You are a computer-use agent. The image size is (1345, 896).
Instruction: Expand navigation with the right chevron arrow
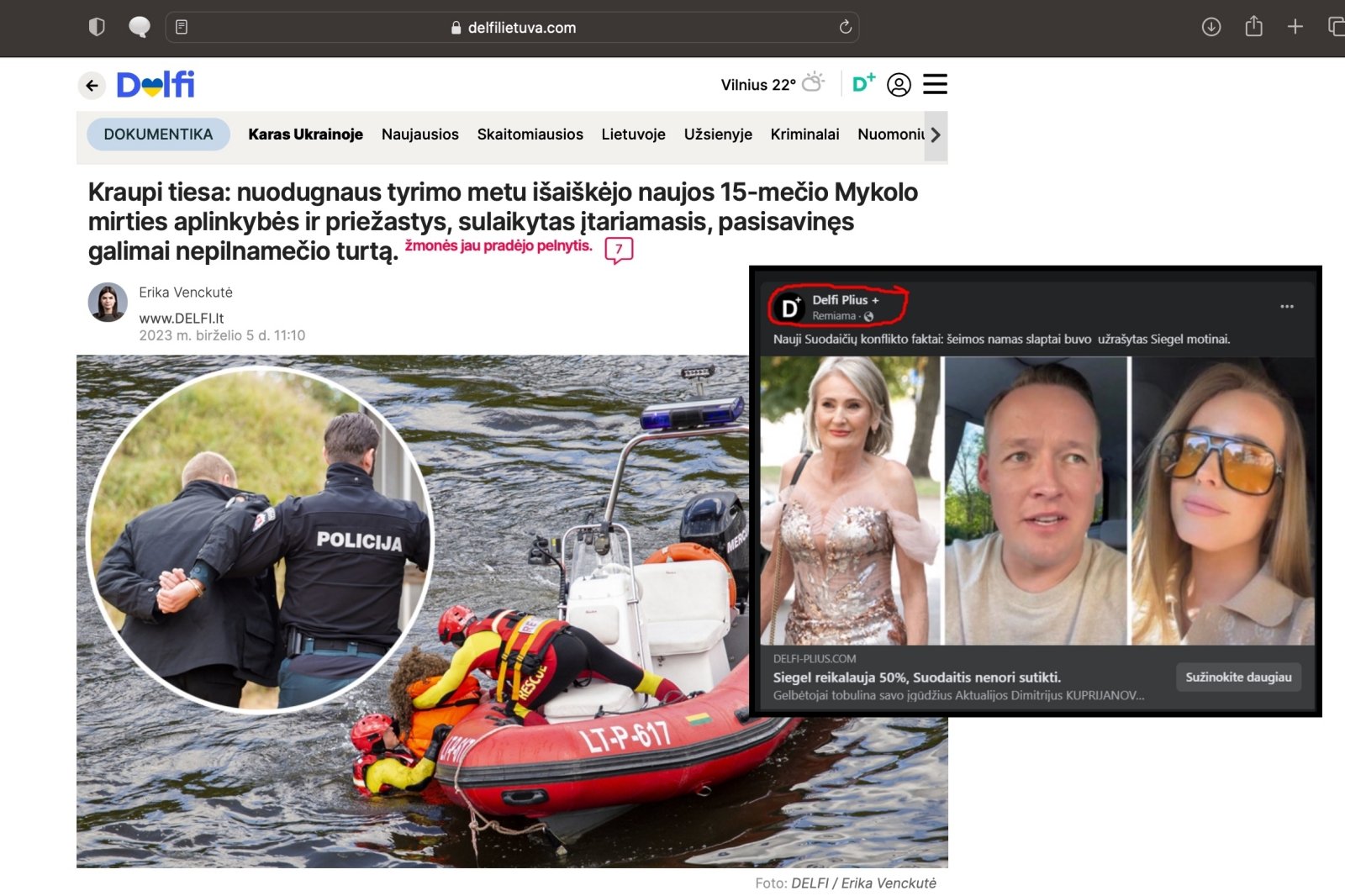click(x=936, y=134)
